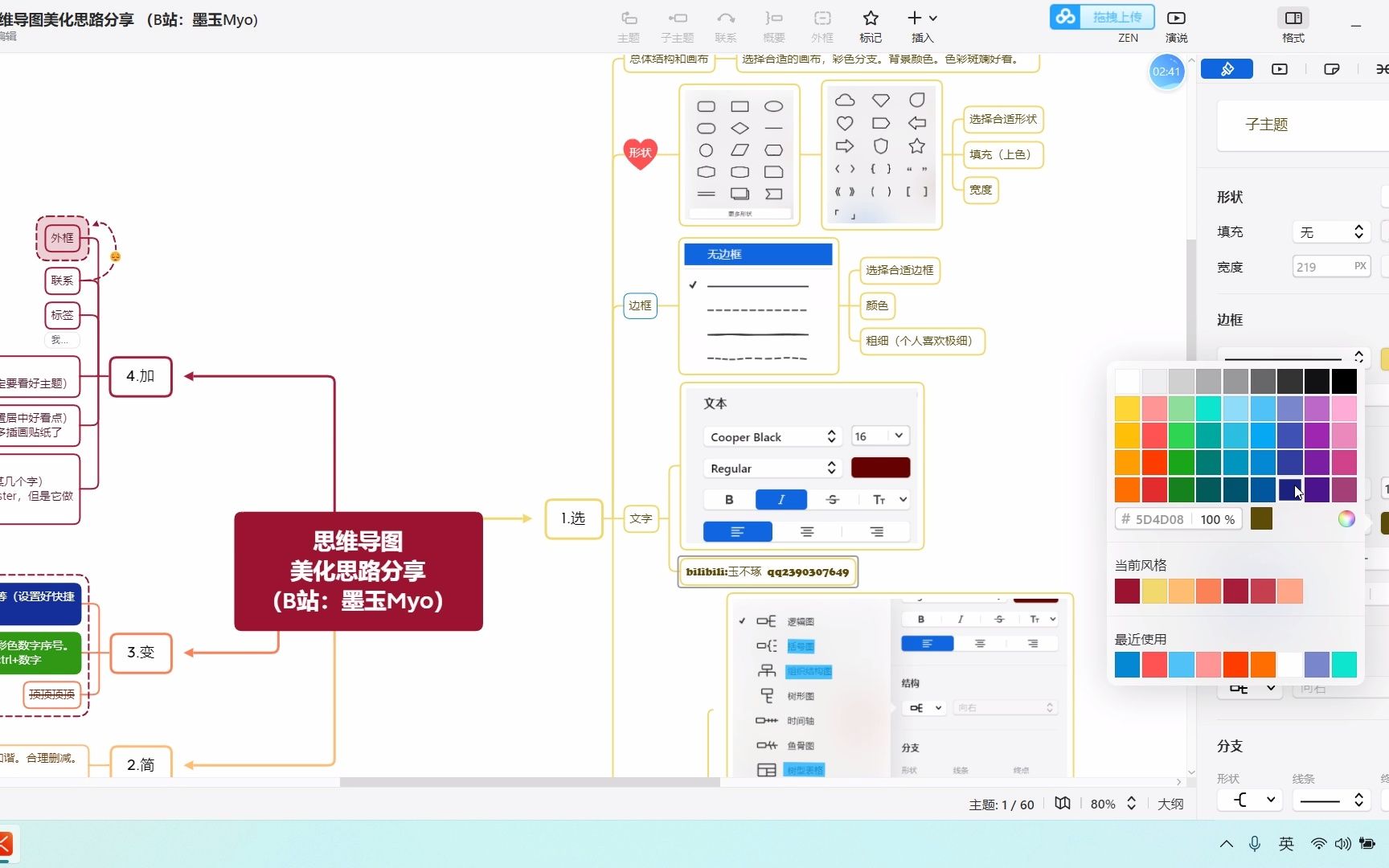This screenshot has height=868, width=1389.
Task: Switch to the 大纲 (outline) view
Action: (x=1170, y=804)
